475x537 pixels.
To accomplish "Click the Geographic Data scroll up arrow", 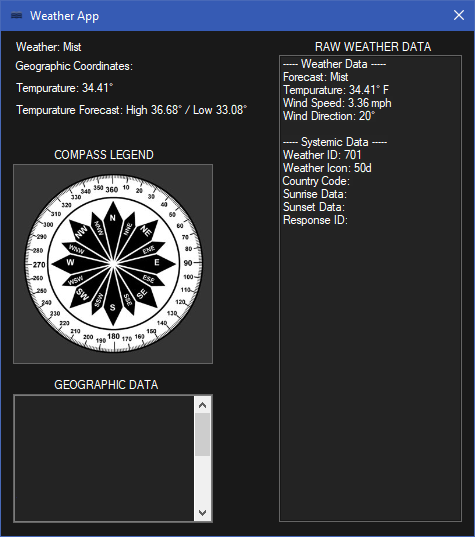I will (202, 405).
